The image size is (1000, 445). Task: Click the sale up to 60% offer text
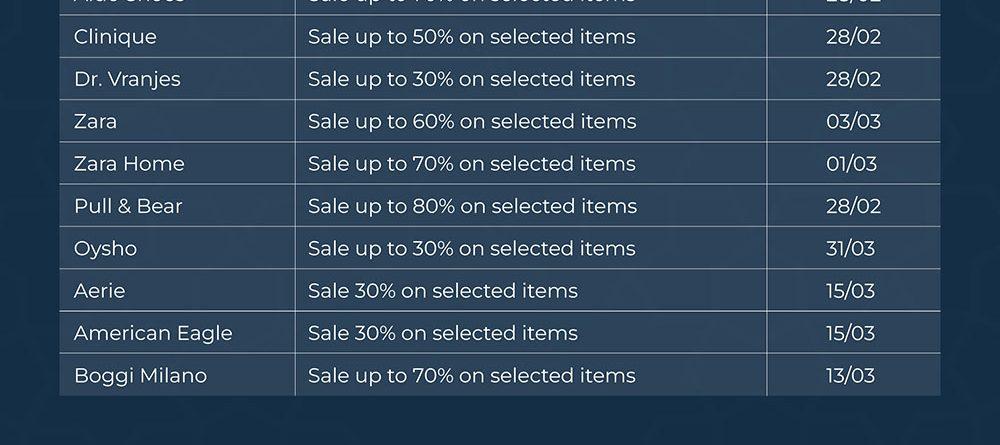click(471, 122)
